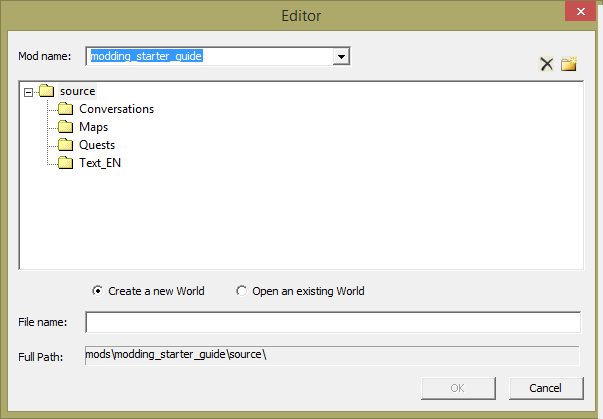Click the greyed-out OK button
Screen dimensions: 603x419
point(459,387)
